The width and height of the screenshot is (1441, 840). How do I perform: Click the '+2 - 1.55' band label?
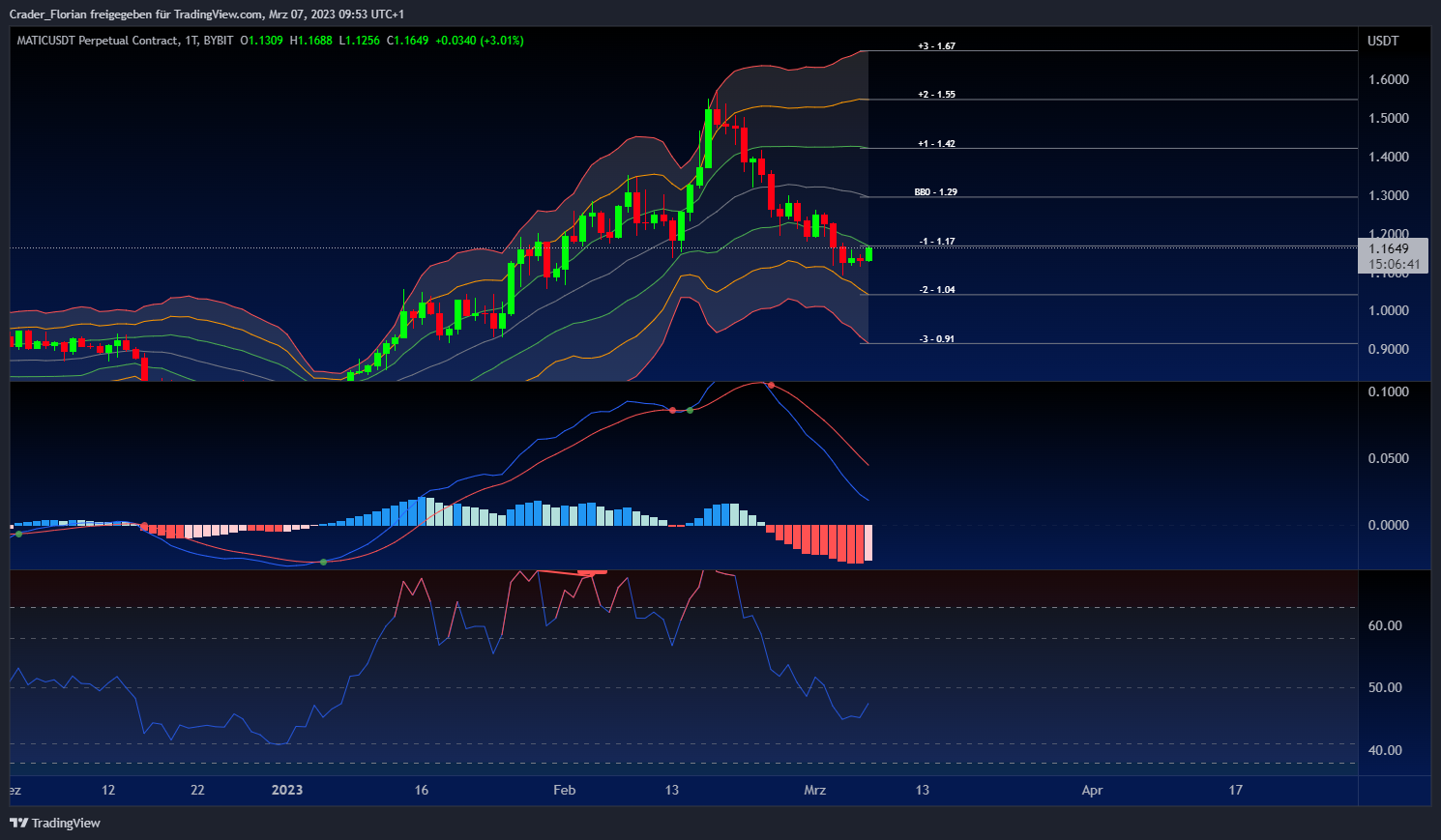[937, 95]
